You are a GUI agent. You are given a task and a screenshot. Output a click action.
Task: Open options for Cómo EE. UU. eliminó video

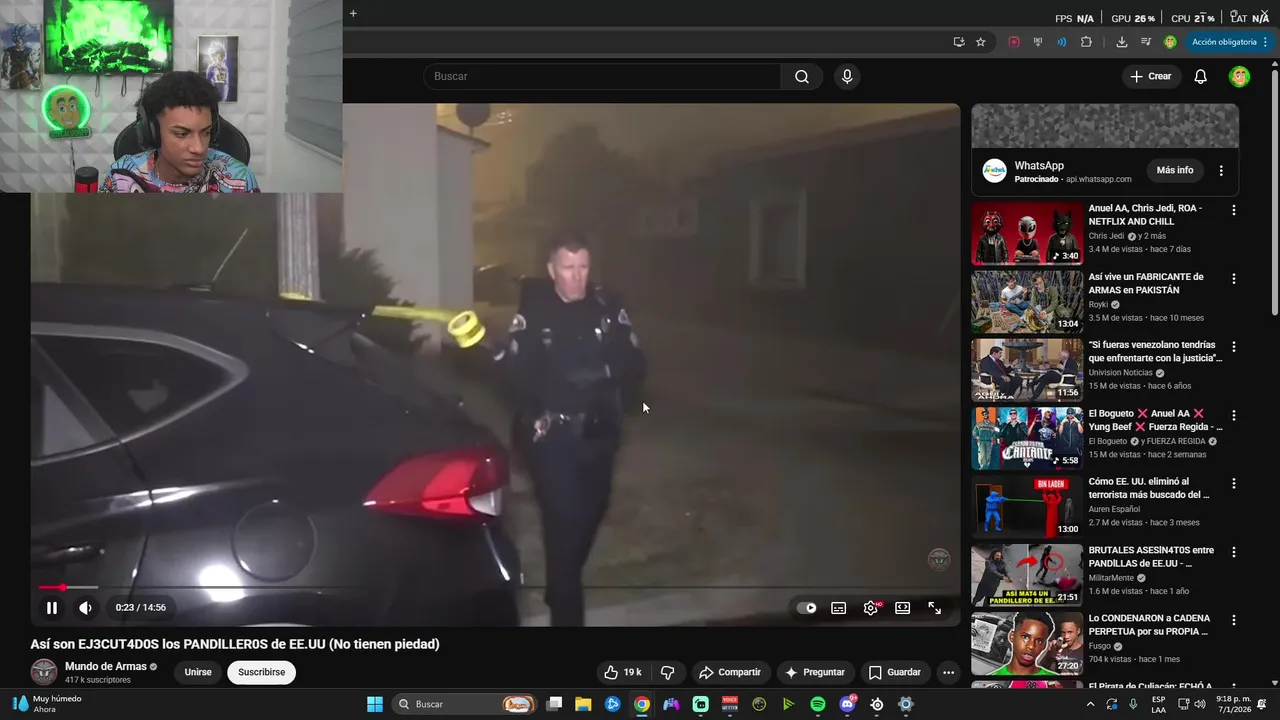pyautogui.click(x=1233, y=483)
